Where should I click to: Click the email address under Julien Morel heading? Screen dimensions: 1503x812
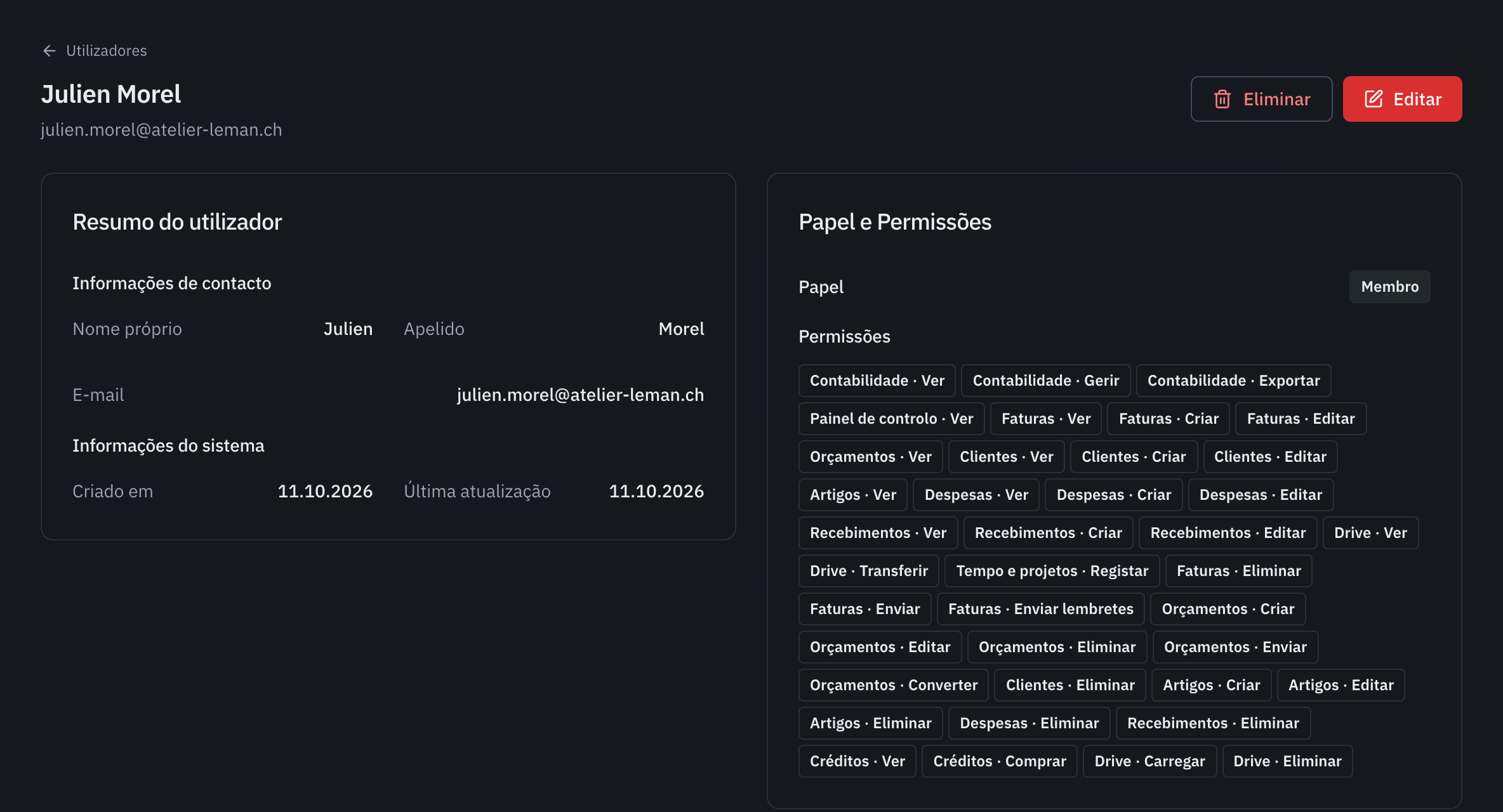(x=161, y=130)
